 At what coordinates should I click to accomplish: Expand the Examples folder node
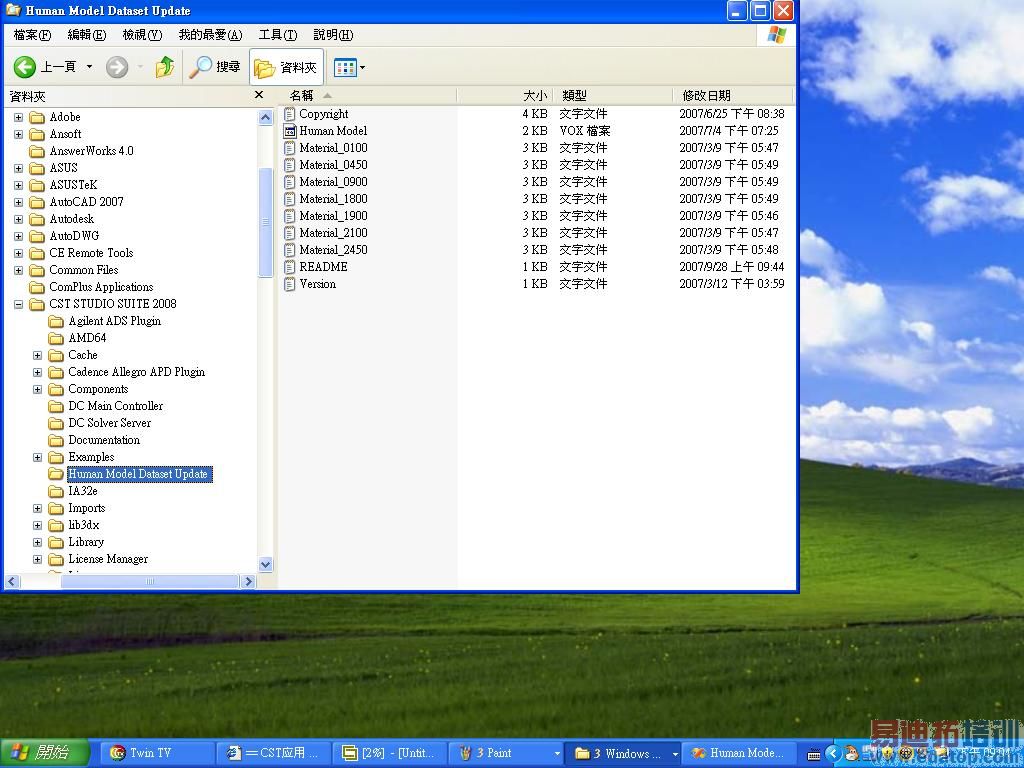coord(37,457)
